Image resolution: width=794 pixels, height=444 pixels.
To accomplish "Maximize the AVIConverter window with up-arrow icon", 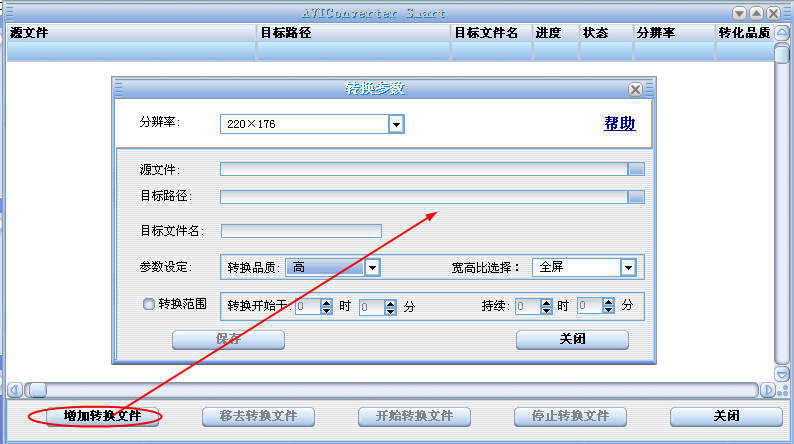I will pyautogui.click(x=756, y=13).
